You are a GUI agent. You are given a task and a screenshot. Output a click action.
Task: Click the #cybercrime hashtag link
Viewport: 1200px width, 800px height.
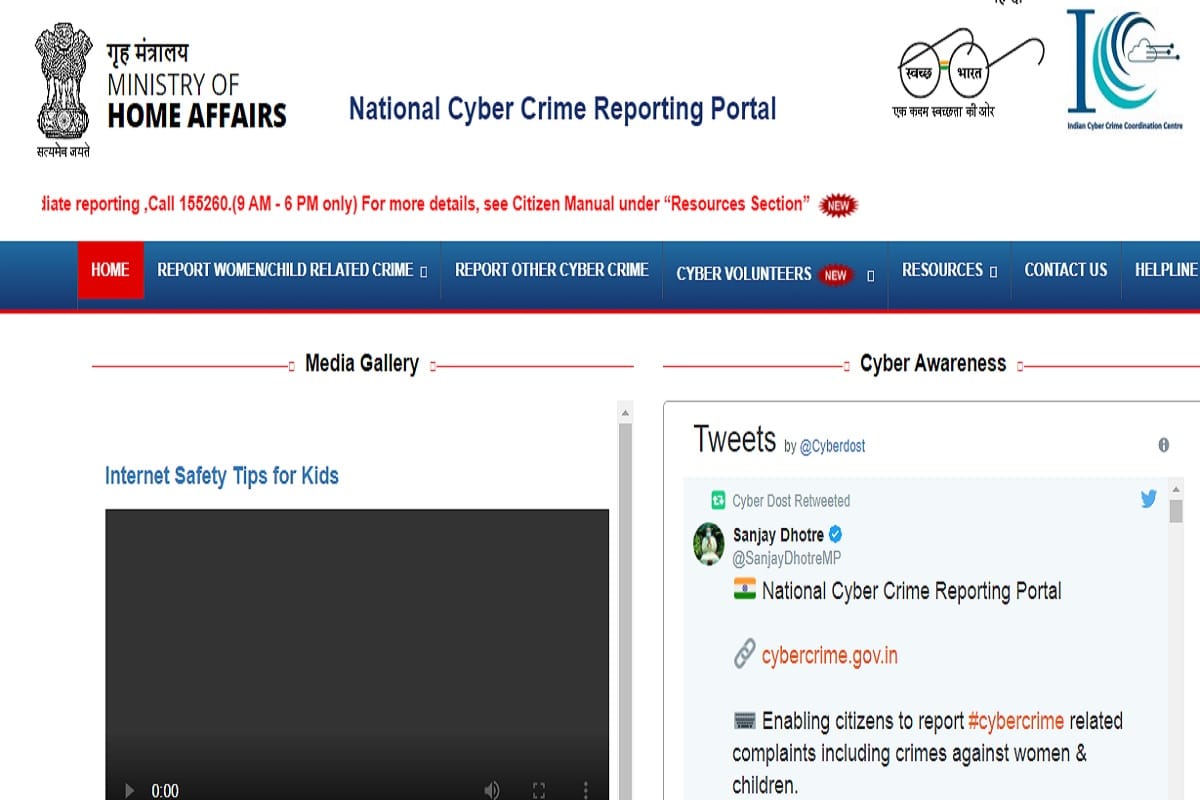(1016, 721)
